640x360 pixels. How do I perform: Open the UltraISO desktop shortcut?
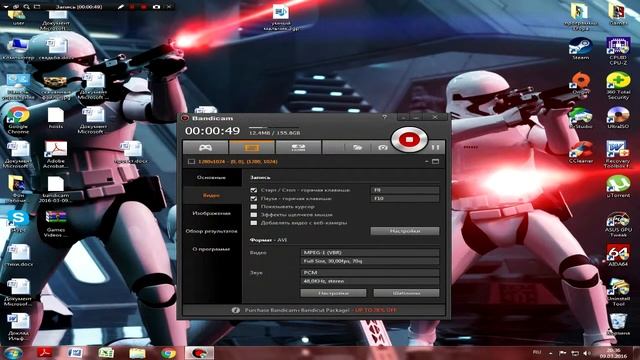(618, 118)
